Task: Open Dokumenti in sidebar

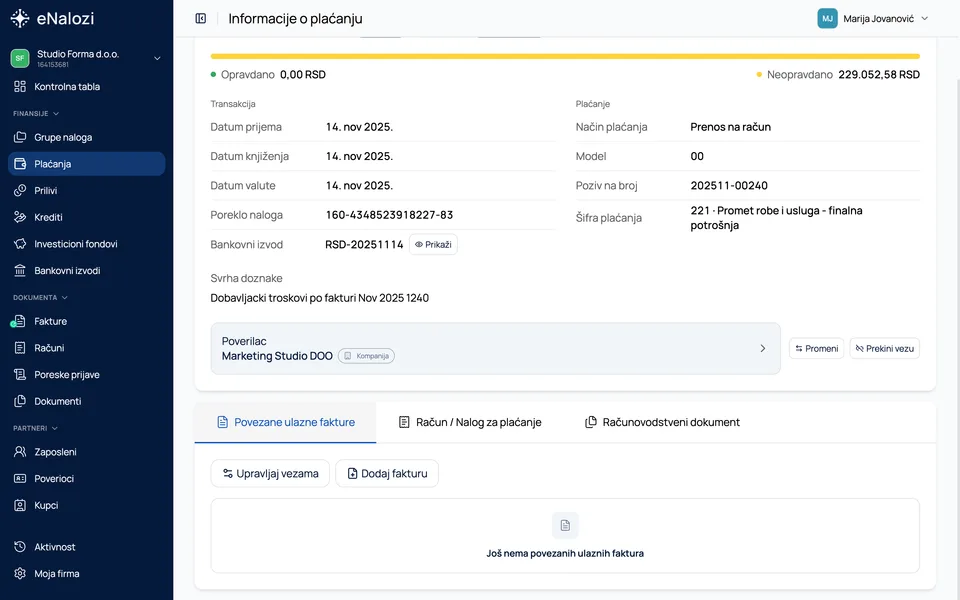Action: pyautogui.click(x=86, y=401)
